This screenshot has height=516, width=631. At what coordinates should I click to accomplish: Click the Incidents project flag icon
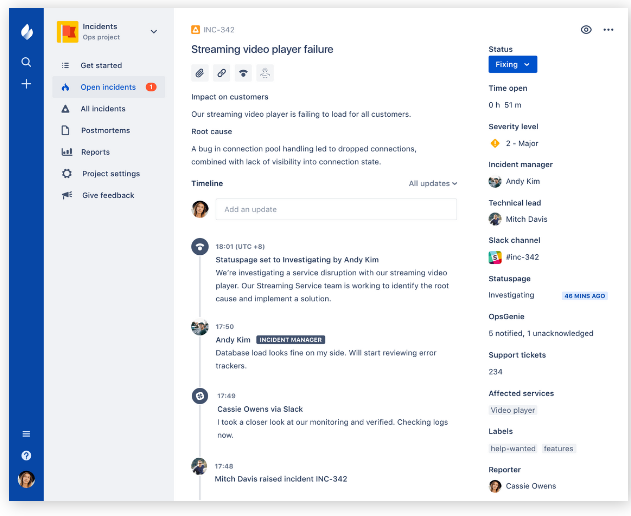(x=68, y=32)
